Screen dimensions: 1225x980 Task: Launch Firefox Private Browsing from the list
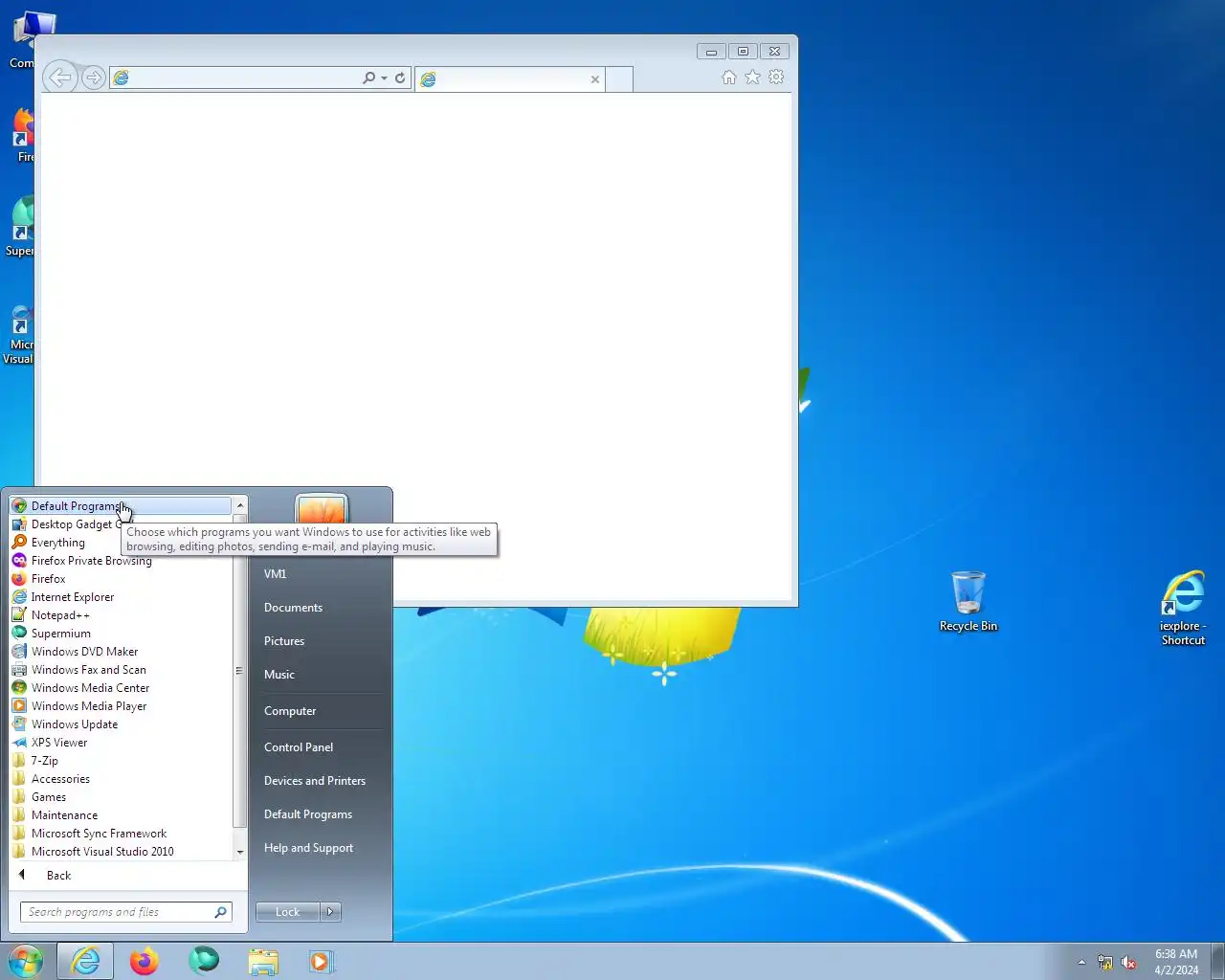(120, 561)
